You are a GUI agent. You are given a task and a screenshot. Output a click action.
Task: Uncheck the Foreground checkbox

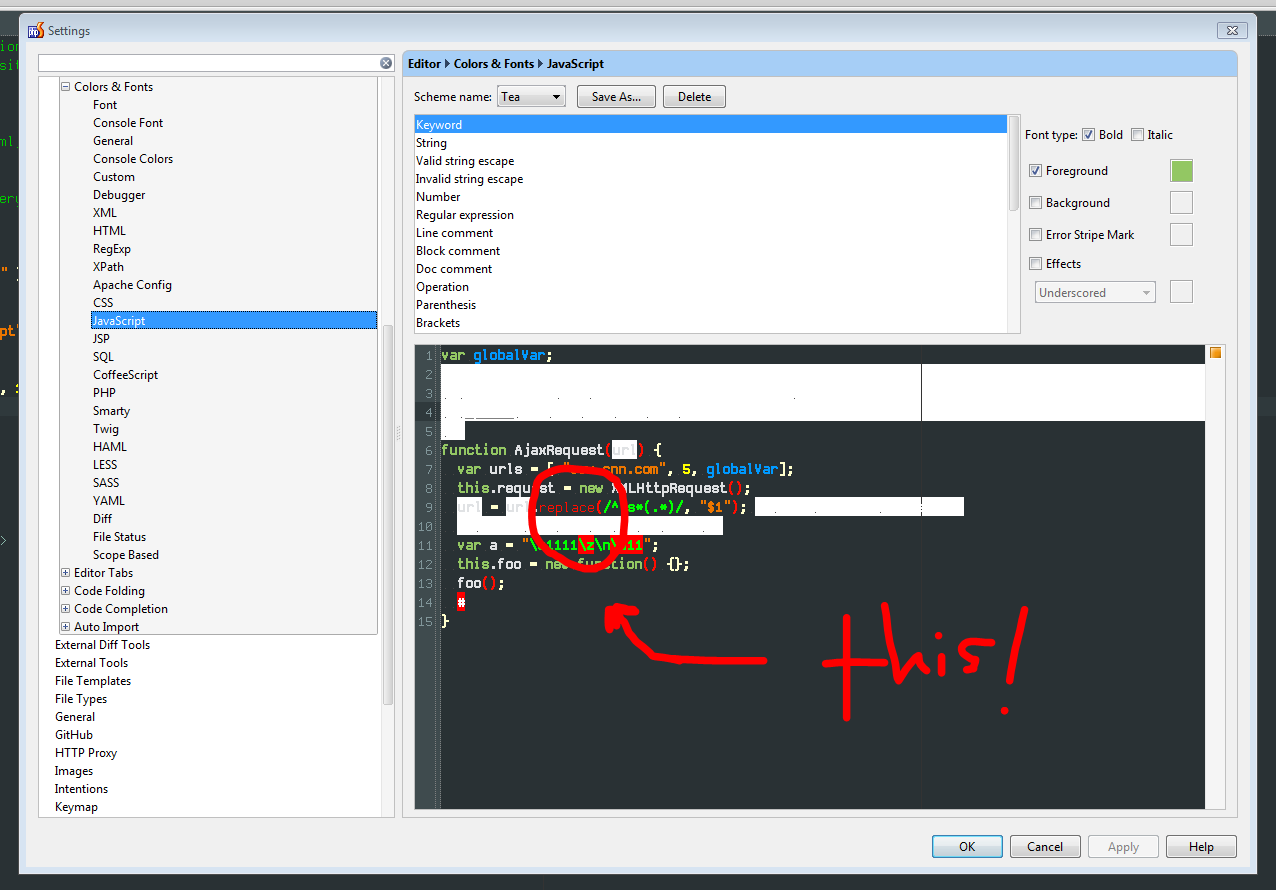1036,171
